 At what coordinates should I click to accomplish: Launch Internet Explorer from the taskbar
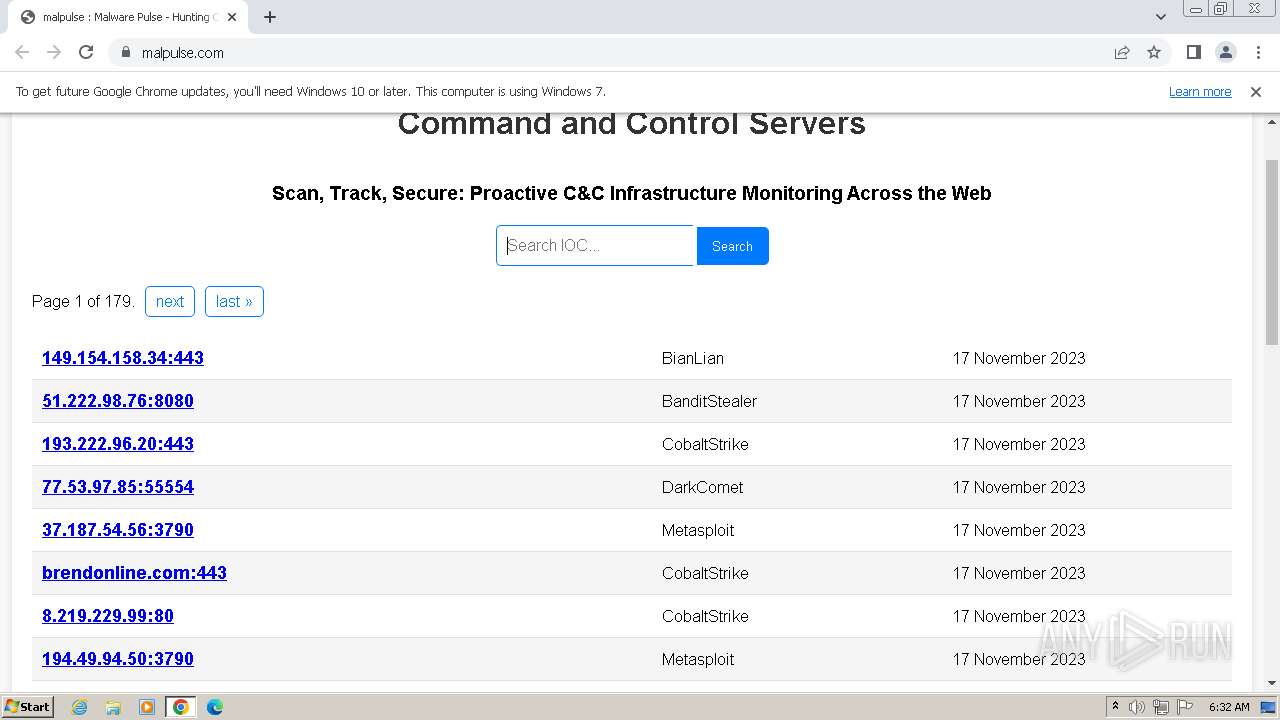click(x=80, y=707)
